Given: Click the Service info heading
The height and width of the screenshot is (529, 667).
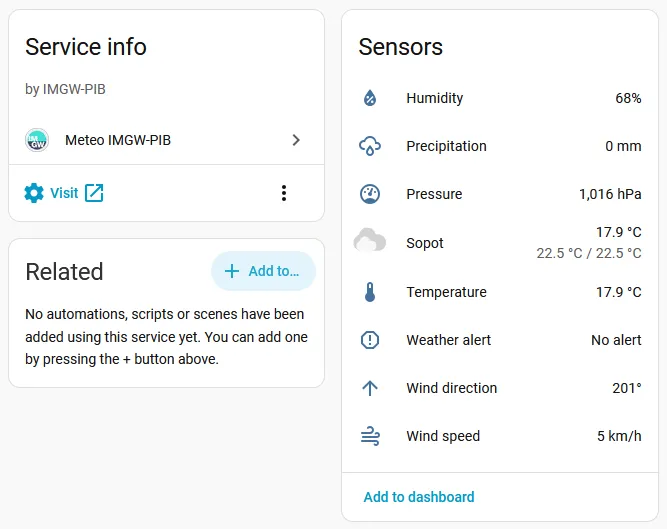Looking at the screenshot, I should (86, 47).
